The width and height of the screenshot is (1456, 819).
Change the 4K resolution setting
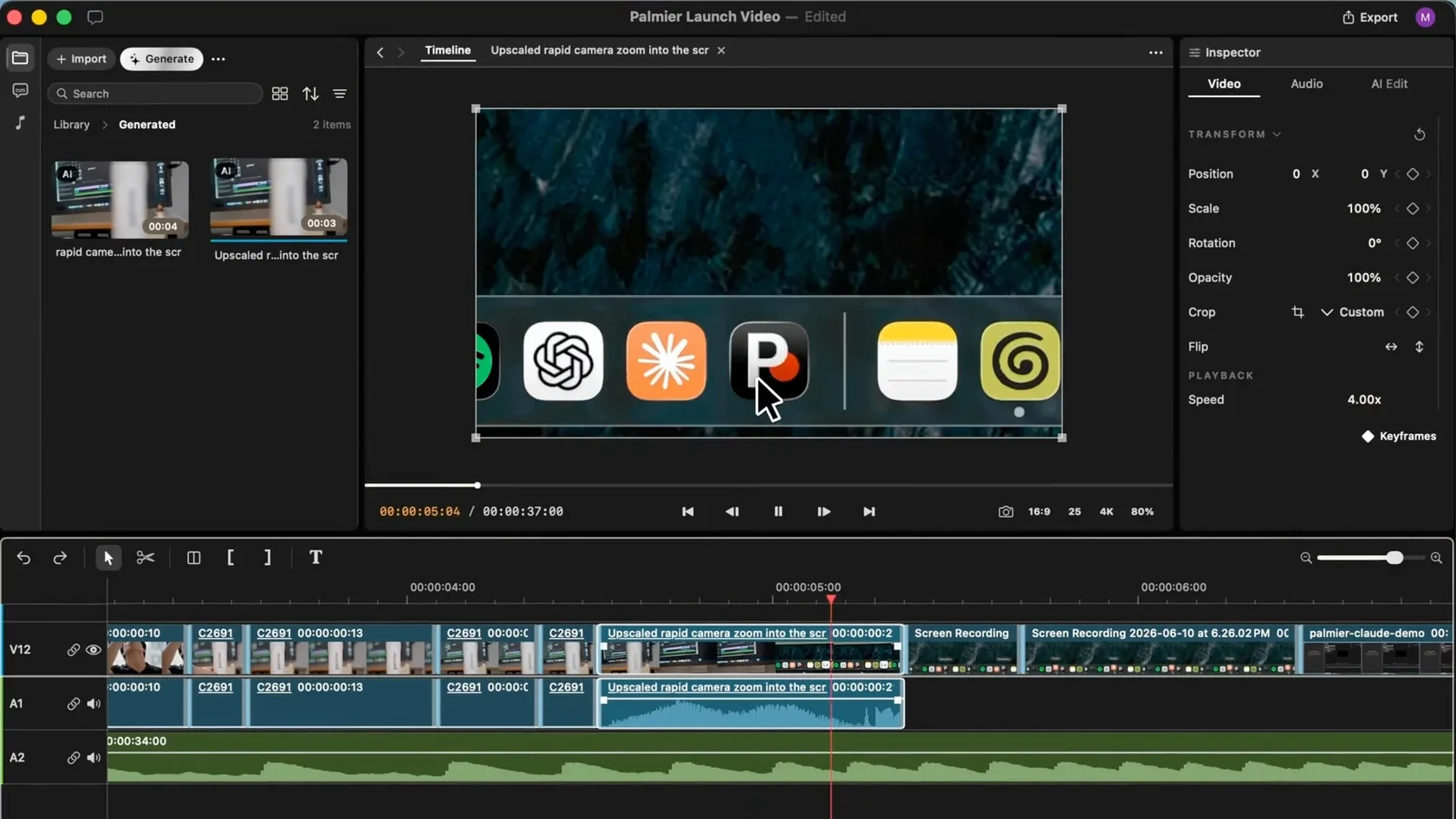(x=1107, y=512)
